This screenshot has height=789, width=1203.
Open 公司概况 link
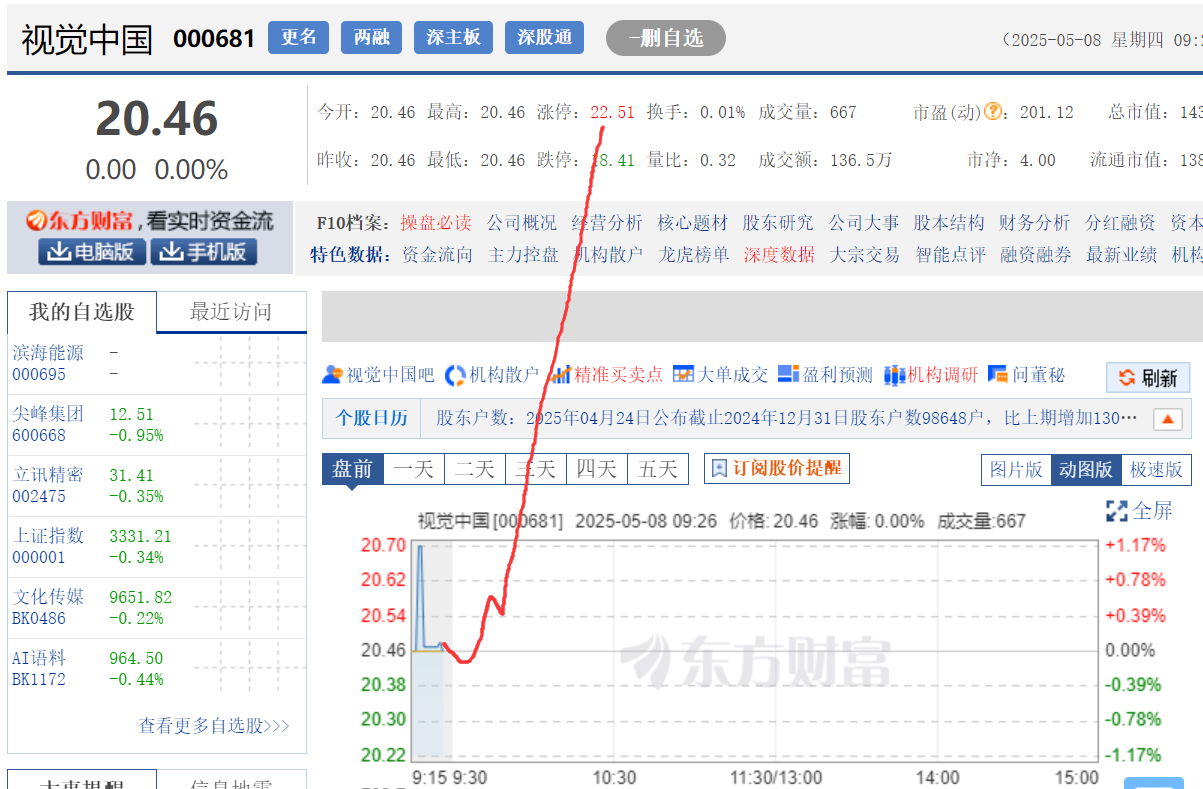(x=522, y=223)
